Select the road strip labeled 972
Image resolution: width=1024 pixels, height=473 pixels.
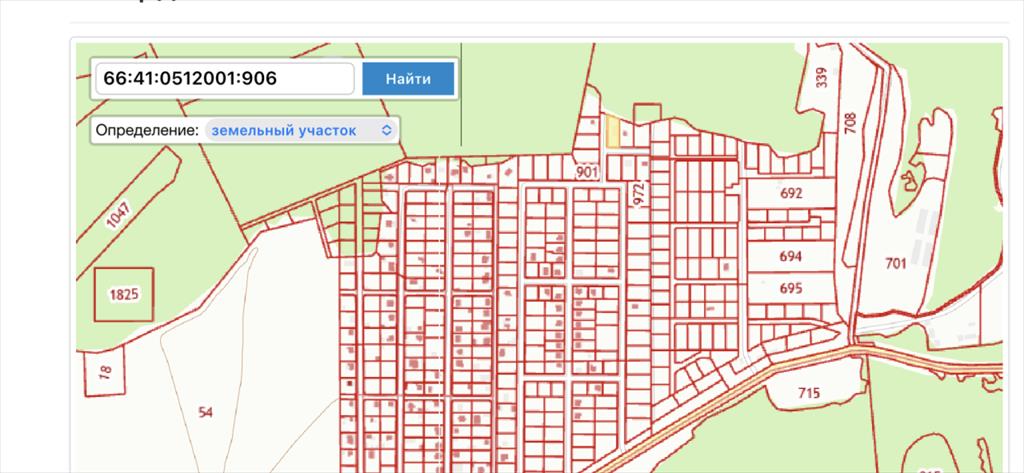[x=640, y=193]
